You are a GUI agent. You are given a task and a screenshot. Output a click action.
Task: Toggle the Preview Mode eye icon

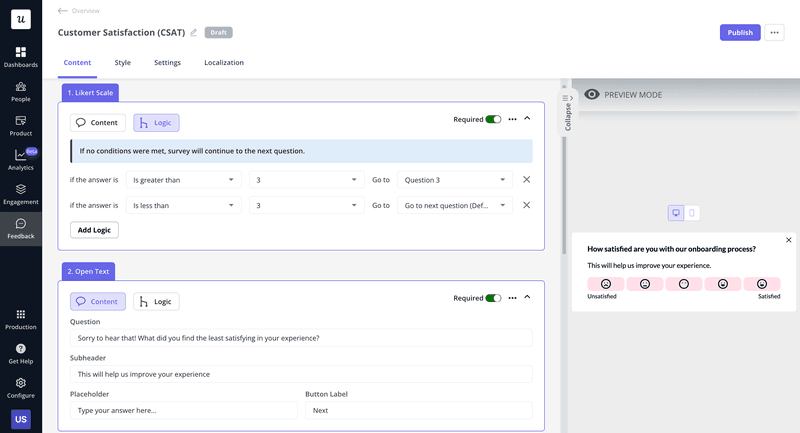pos(592,94)
